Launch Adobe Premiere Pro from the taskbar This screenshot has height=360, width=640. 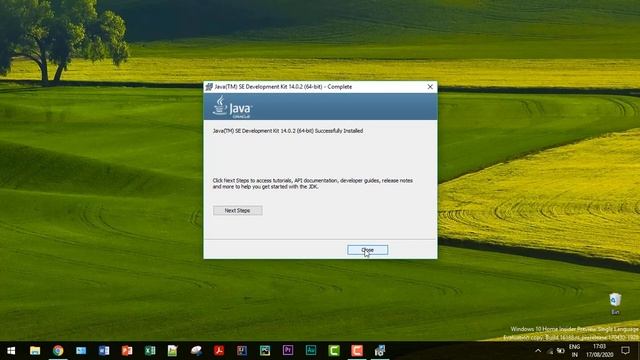(x=288, y=351)
